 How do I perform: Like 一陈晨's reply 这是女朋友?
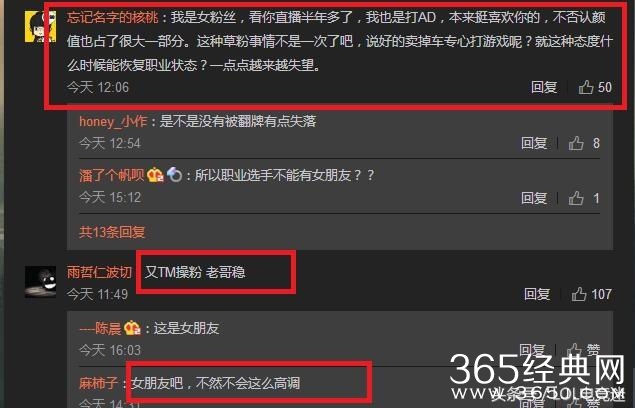(583, 350)
